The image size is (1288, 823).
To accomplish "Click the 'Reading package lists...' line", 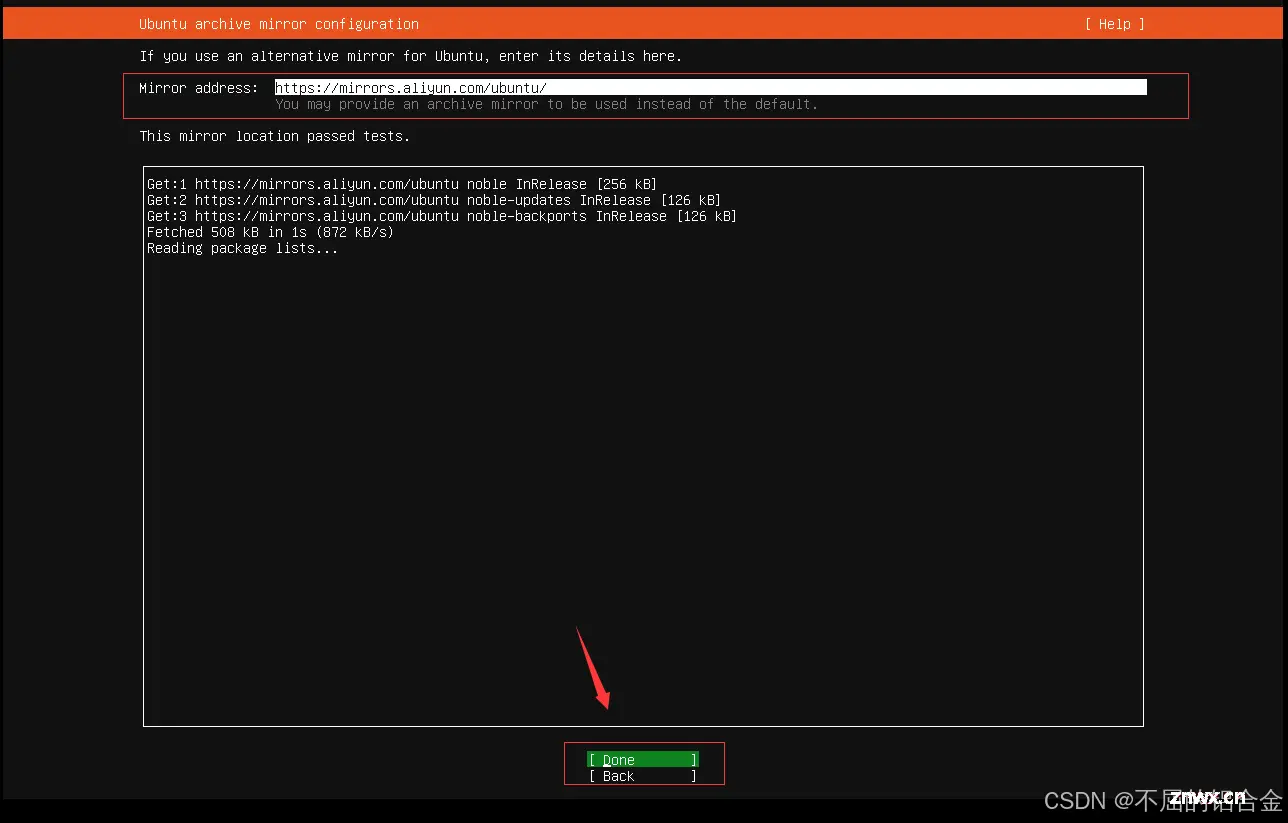I will 242,248.
